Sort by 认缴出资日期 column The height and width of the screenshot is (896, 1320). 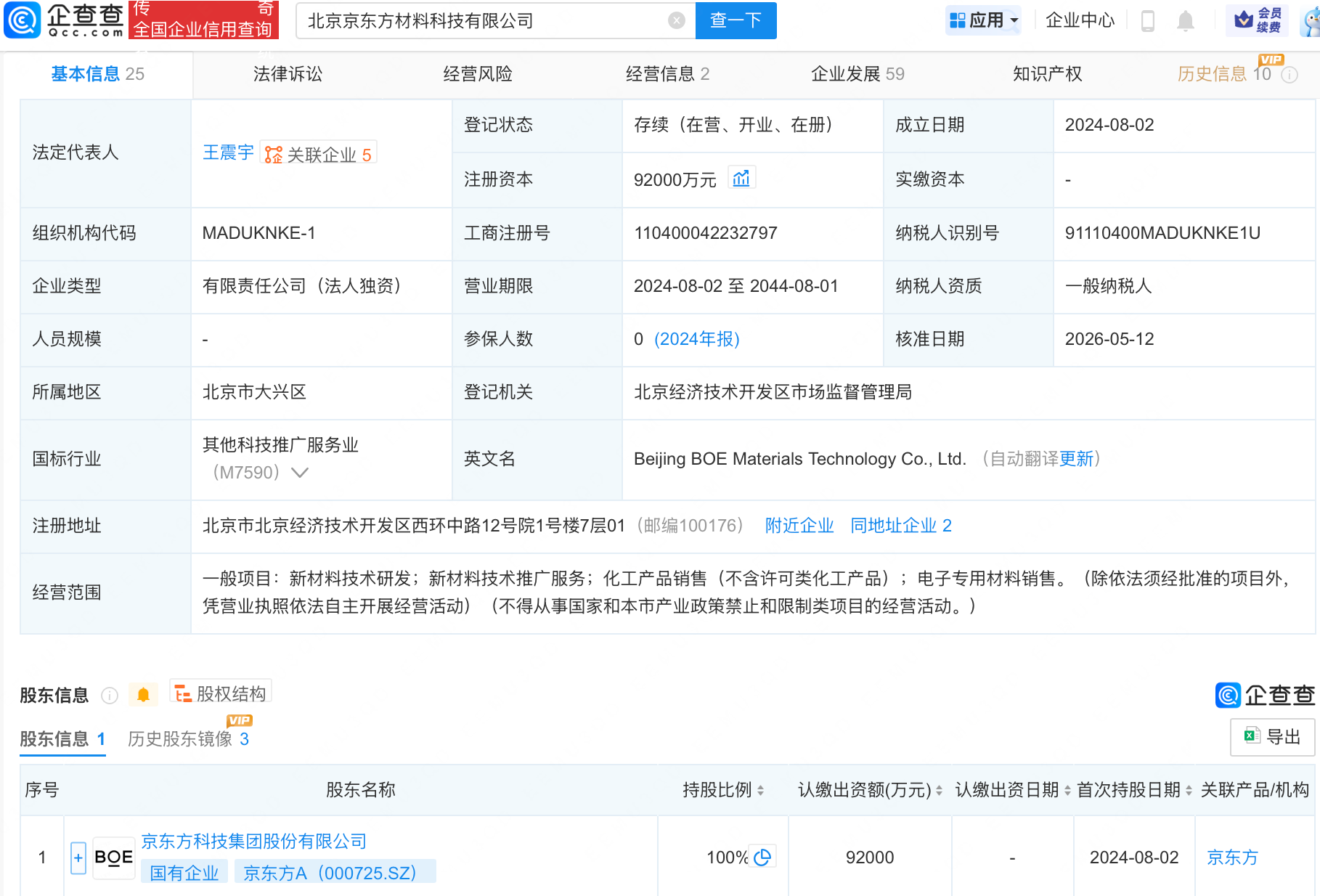coord(1067,790)
